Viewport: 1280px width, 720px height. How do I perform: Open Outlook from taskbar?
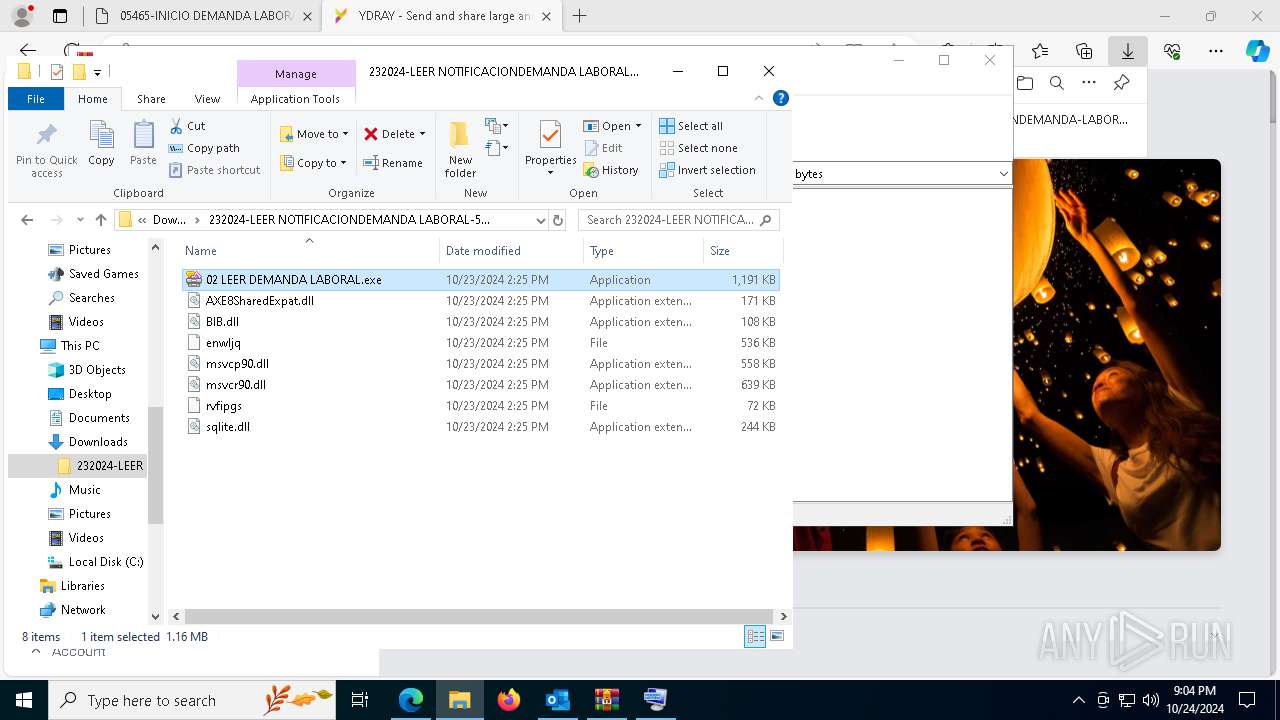pyautogui.click(x=557, y=700)
